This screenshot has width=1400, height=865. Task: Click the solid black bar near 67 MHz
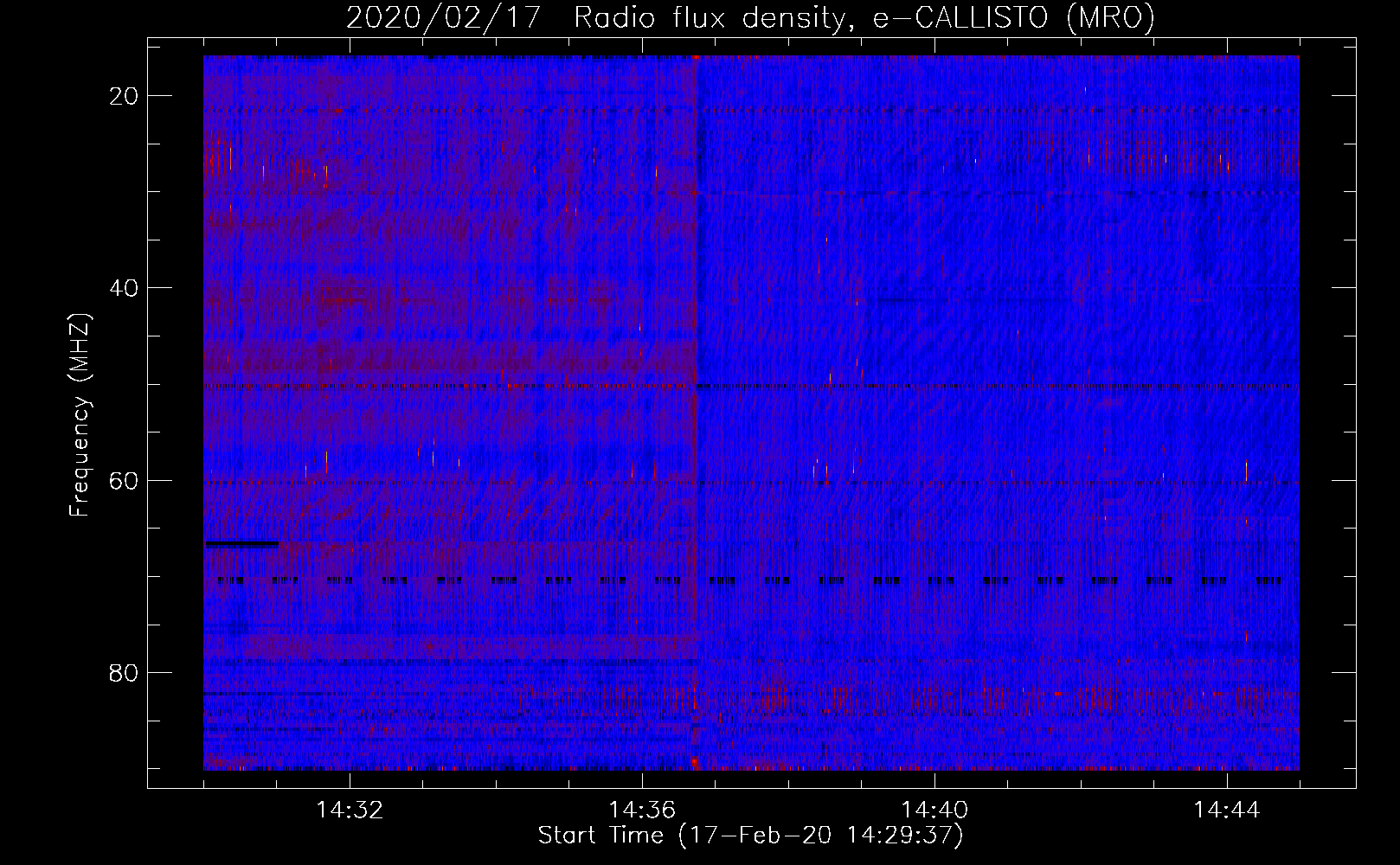point(241,544)
